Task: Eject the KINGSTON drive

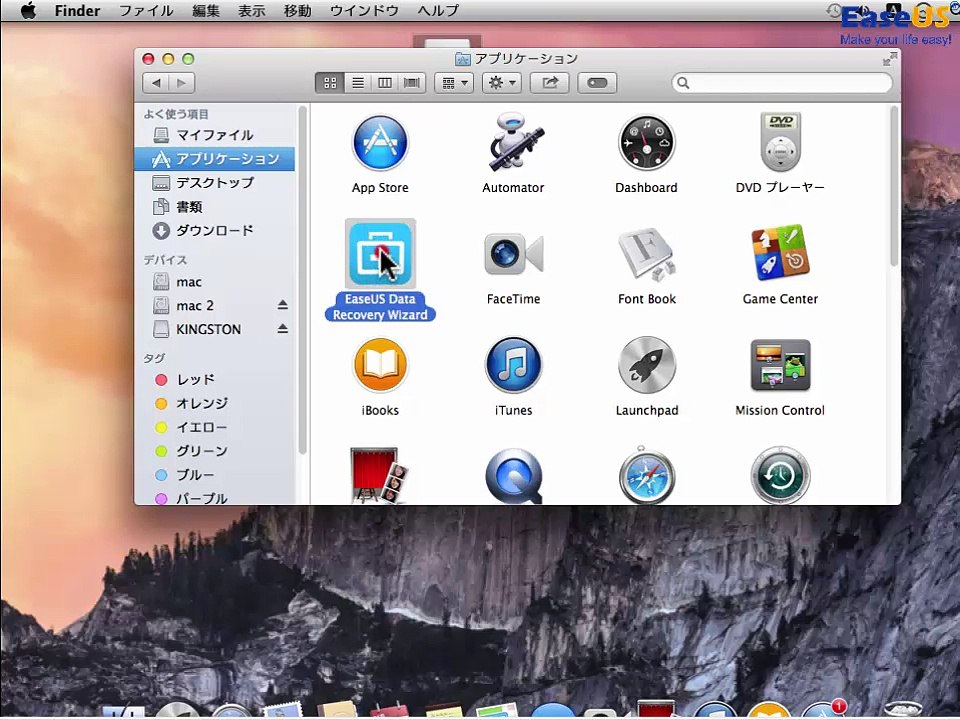Action: pyautogui.click(x=282, y=329)
